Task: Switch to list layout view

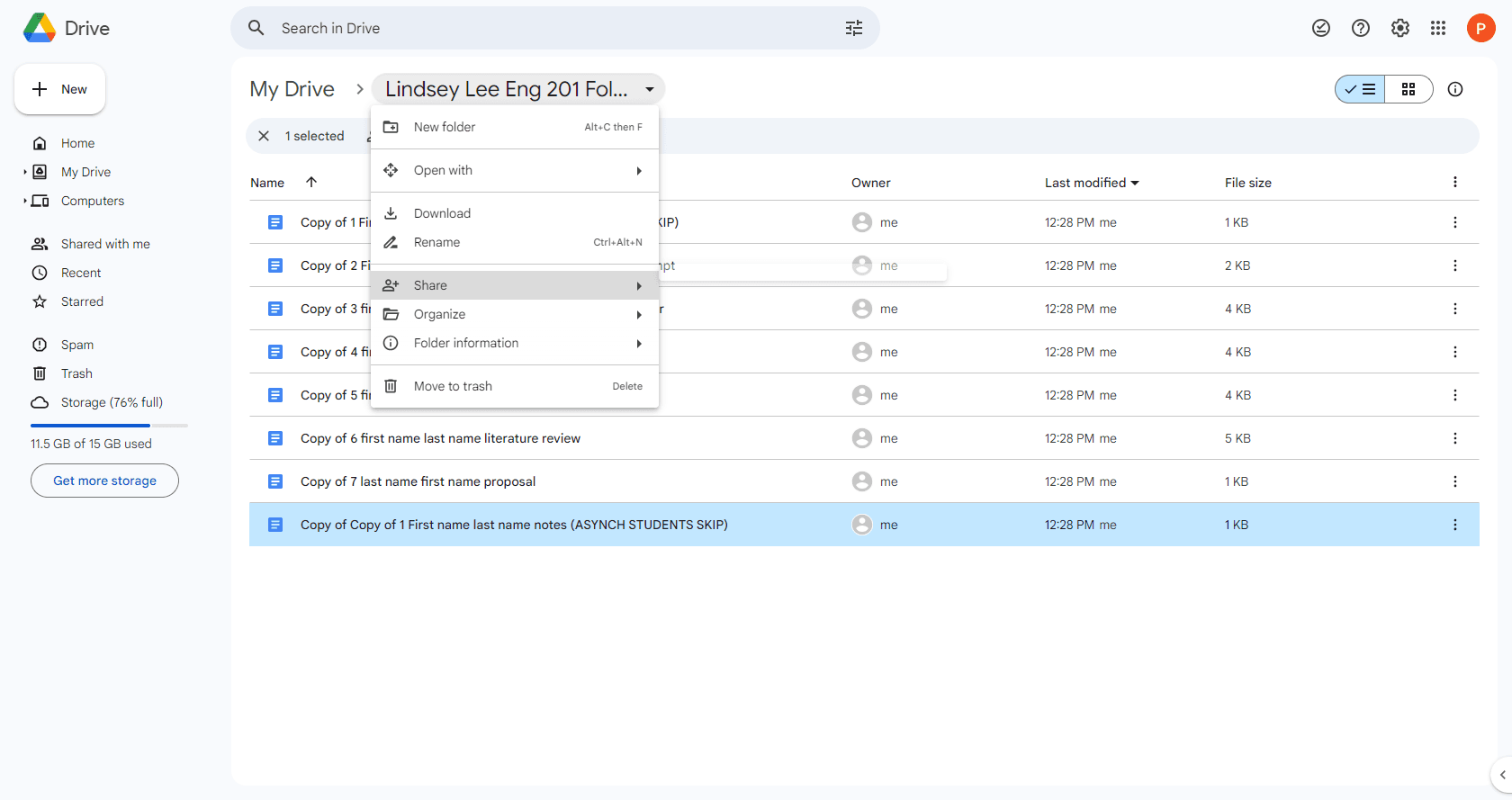Action: tap(1360, 89)
